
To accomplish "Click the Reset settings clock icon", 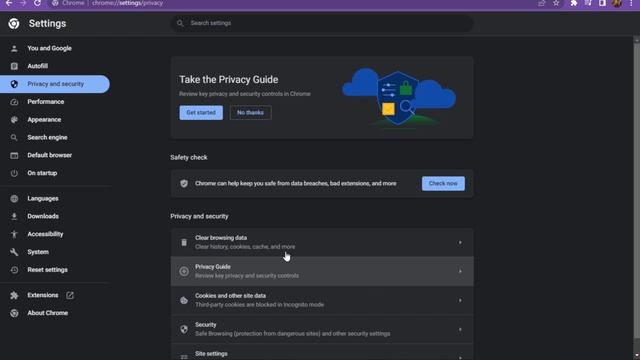I will coord(14,270).
